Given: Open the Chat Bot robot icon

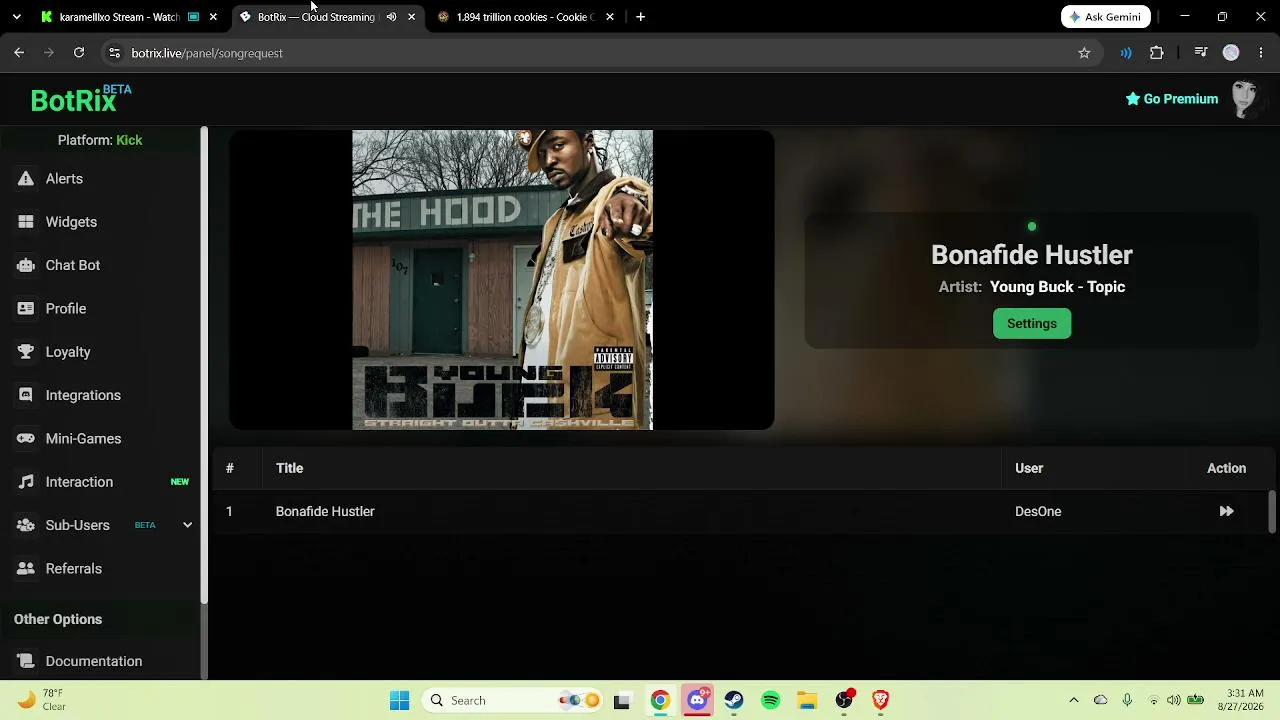Looking at the screenshot, I should click(26, 265).
